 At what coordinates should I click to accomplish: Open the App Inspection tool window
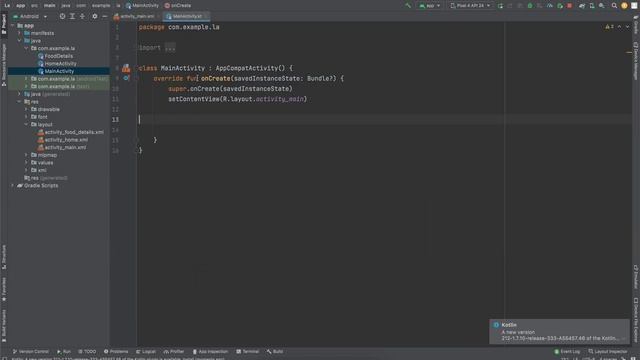coord(210,351)
